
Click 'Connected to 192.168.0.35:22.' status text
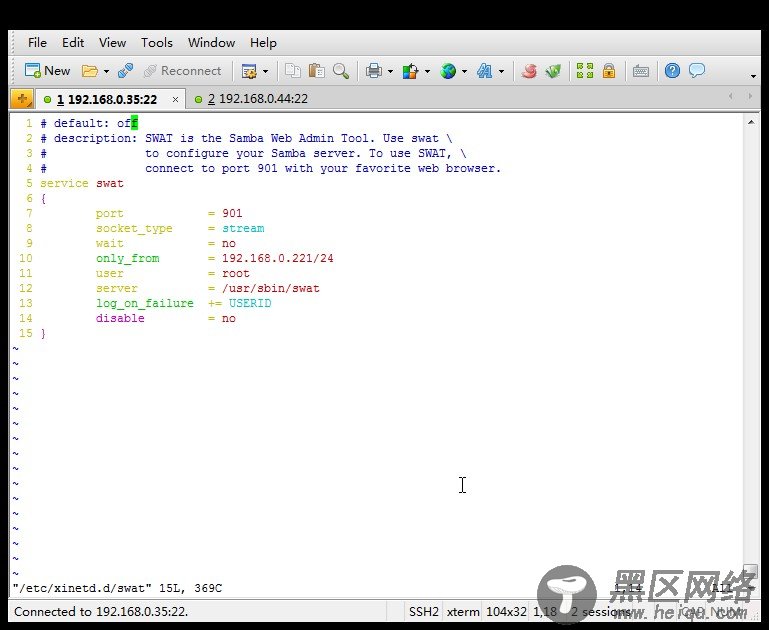(x=101, y=611)
